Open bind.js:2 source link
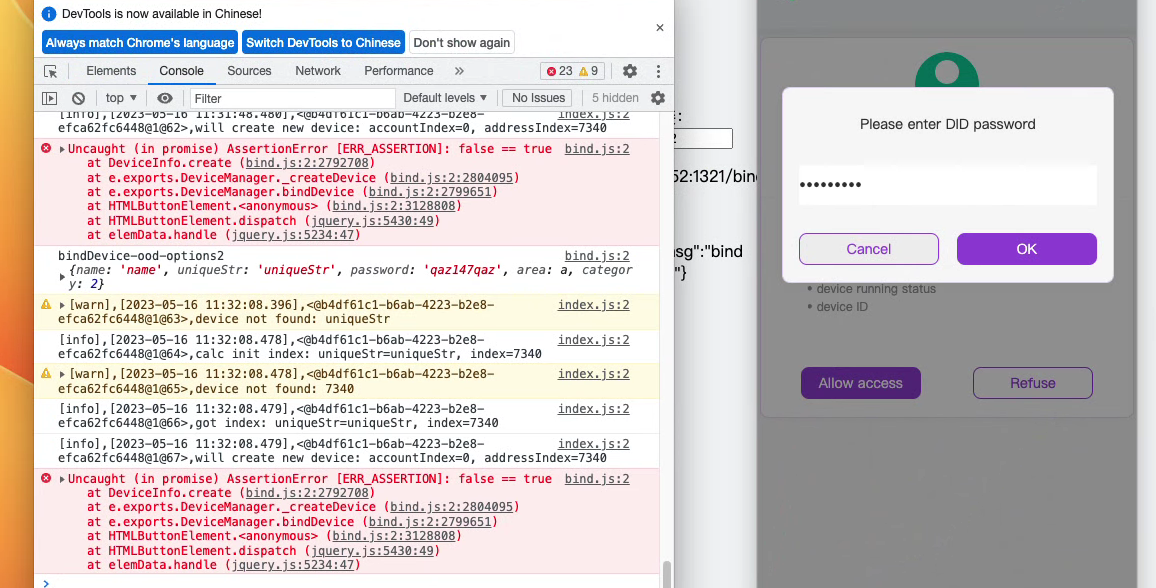This screenshot has width=1156, height=588. tap(597, 148)
